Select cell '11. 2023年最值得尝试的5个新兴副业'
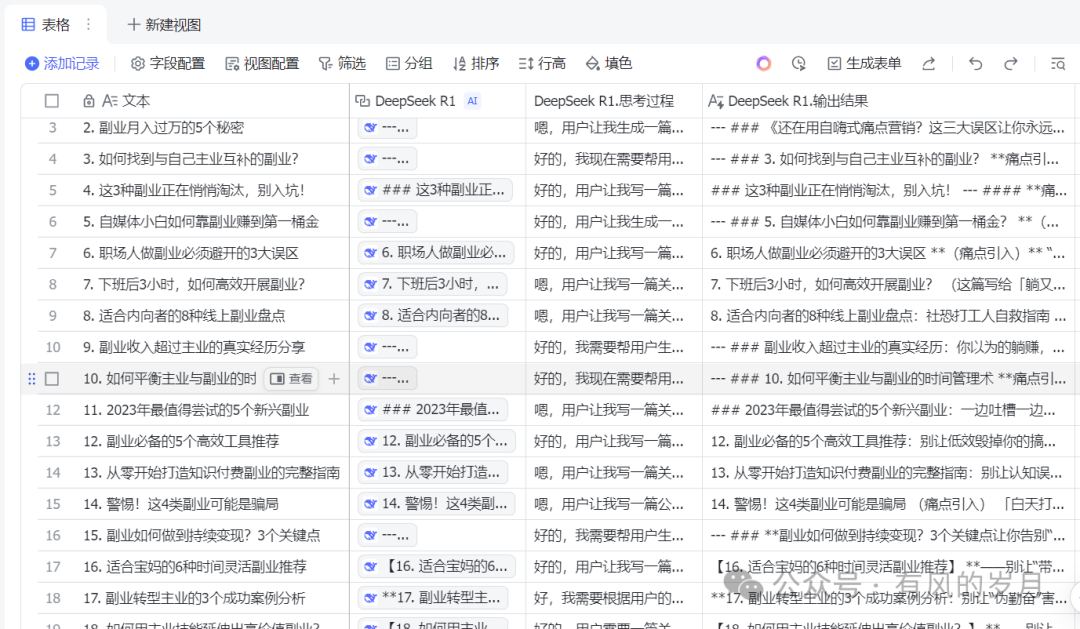The image size is (1080, 629). tap(210, 410)
